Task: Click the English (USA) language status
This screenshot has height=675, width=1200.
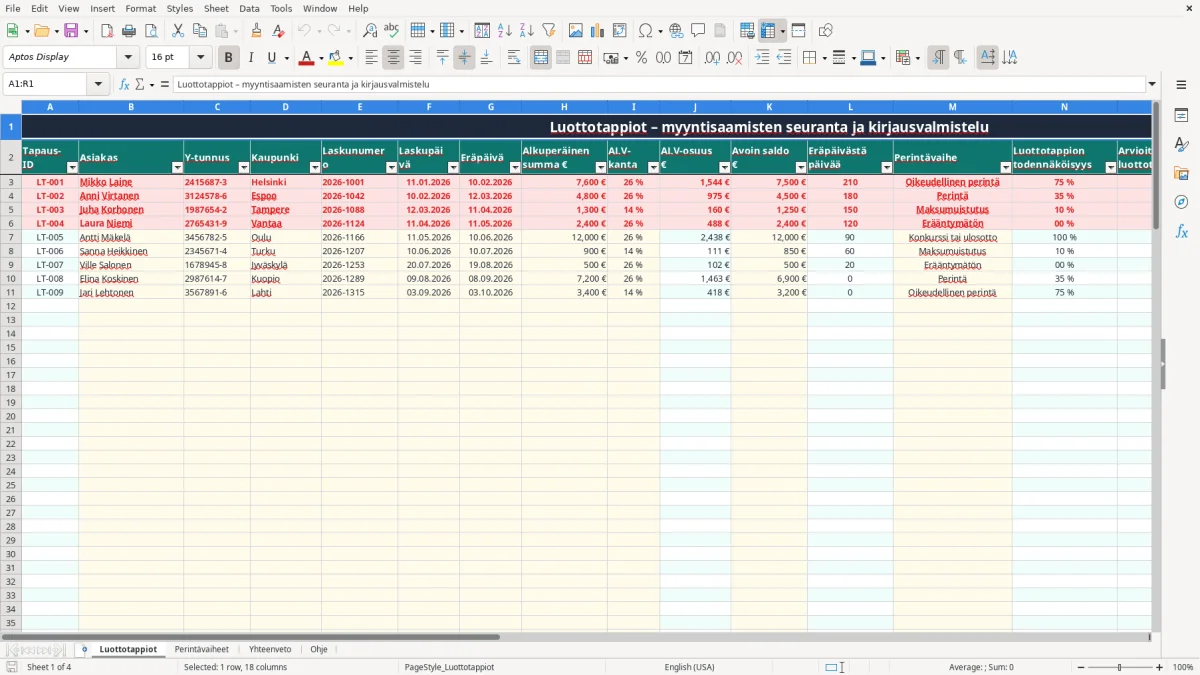Action: [x=689, y=667]
